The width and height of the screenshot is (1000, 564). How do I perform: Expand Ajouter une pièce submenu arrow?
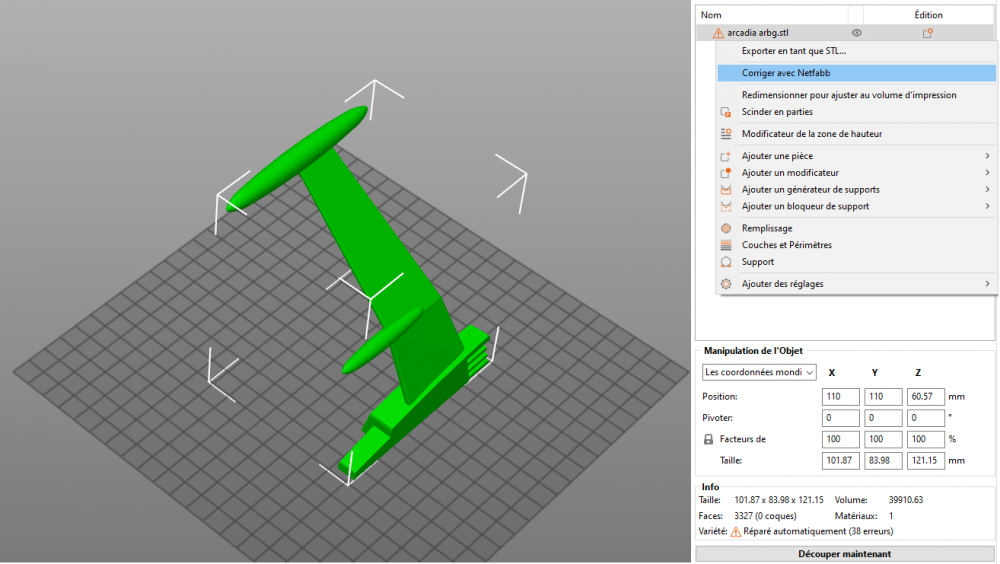point(987,156)
